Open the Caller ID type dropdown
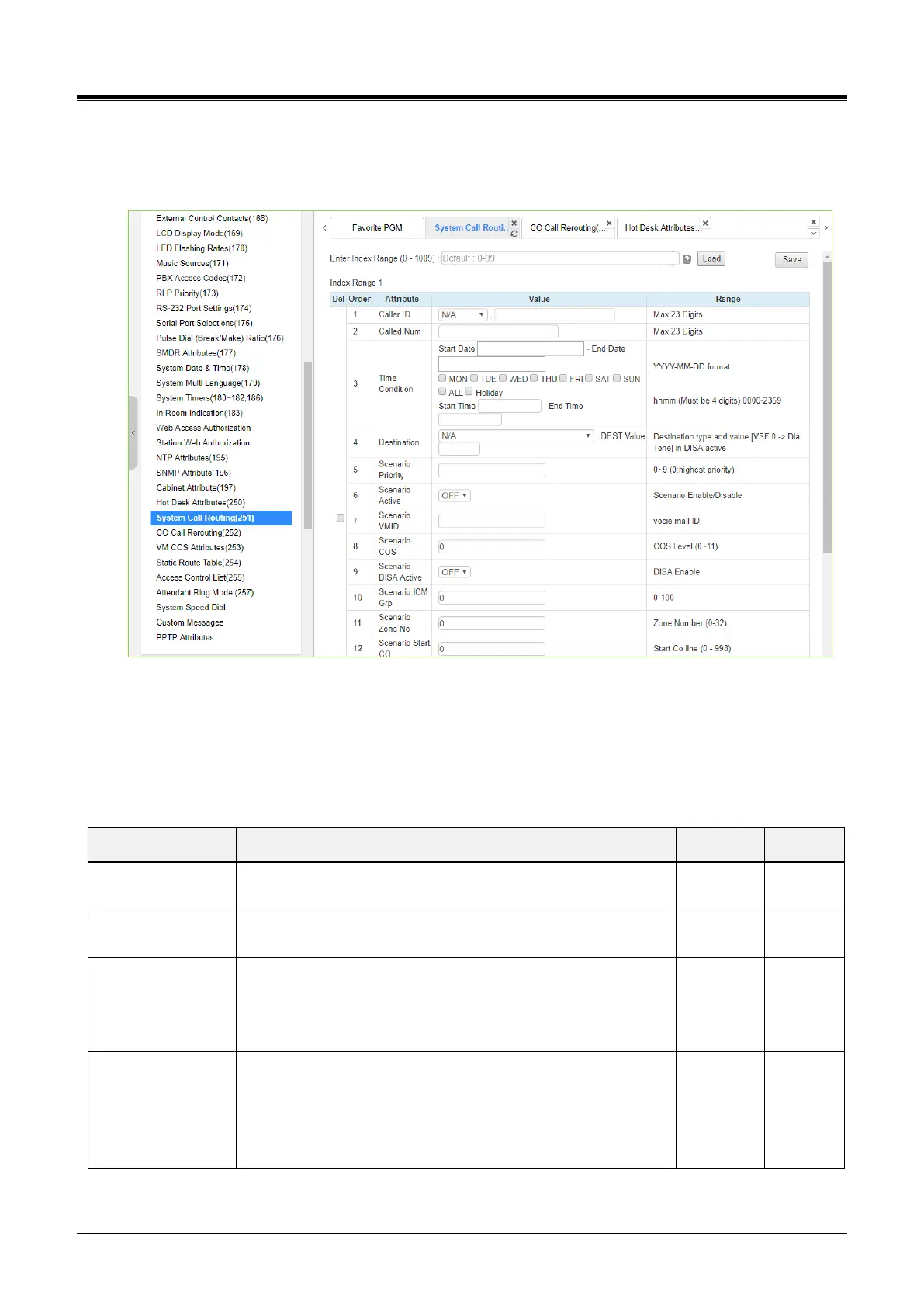This screenshot has height=1307, width=924. coord(463,314)
